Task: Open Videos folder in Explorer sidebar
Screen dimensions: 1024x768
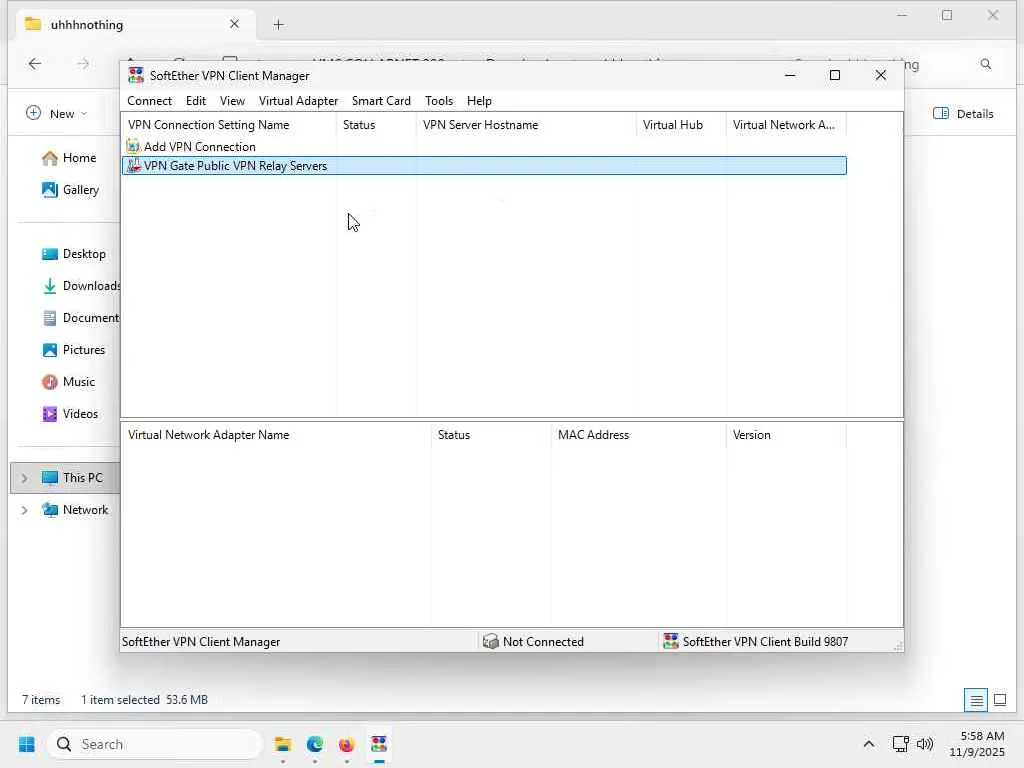Action: [x=70, y=414]
